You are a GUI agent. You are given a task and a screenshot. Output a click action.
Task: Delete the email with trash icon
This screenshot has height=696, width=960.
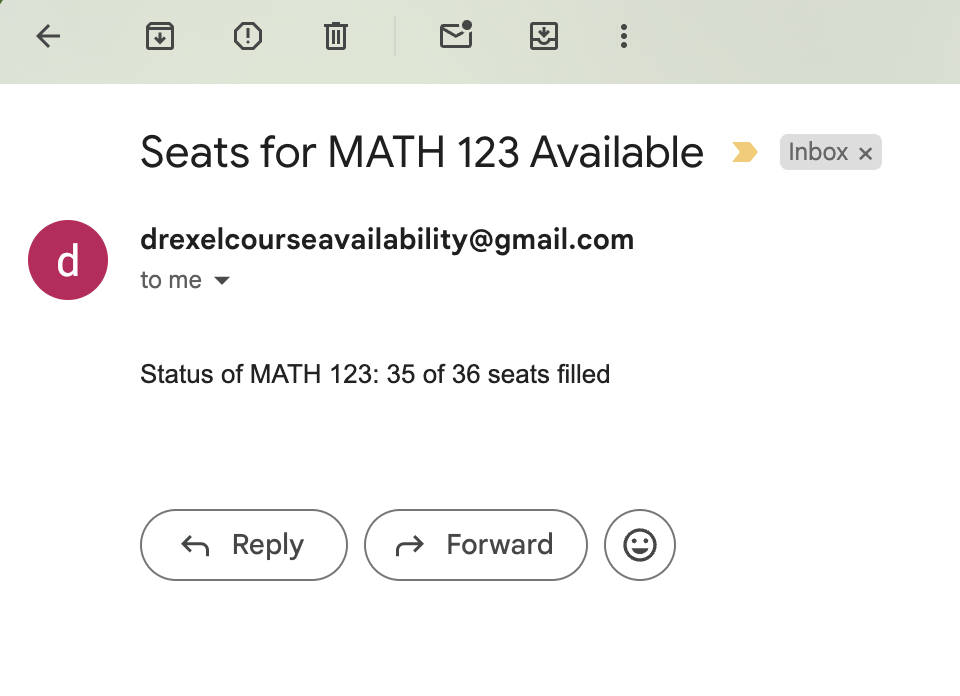335,37
